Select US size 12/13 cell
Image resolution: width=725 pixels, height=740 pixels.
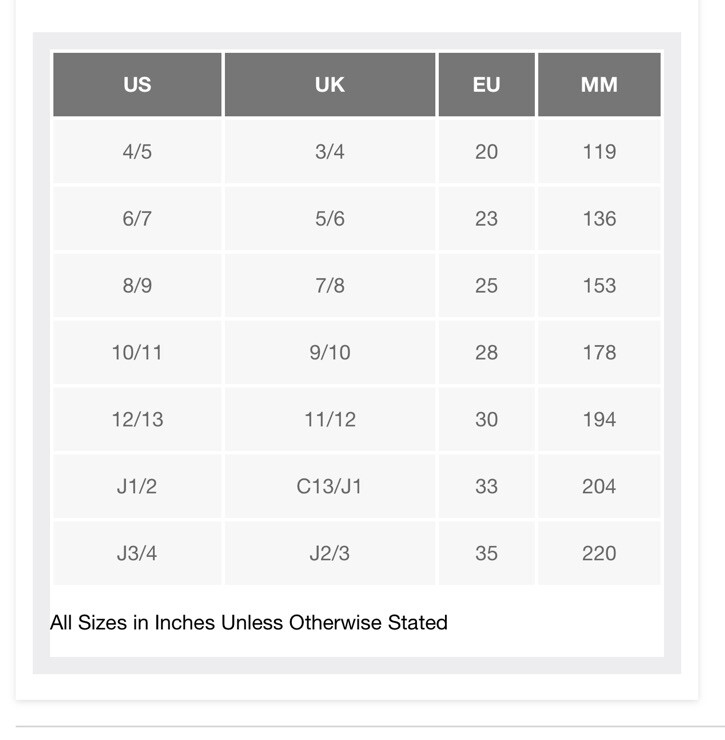pos(137,420)
